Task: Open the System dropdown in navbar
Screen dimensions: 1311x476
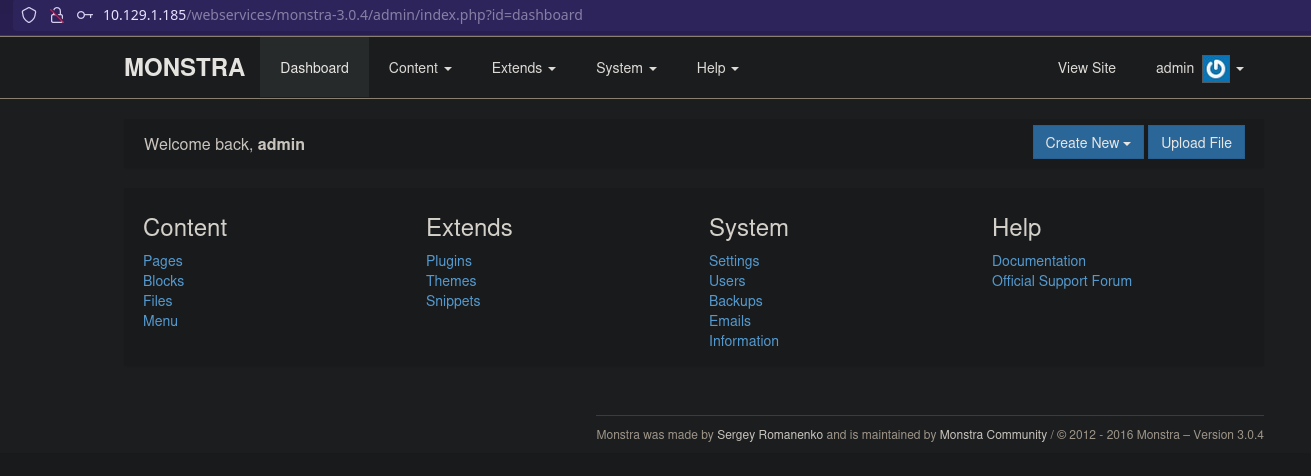Action: [626, 68]
